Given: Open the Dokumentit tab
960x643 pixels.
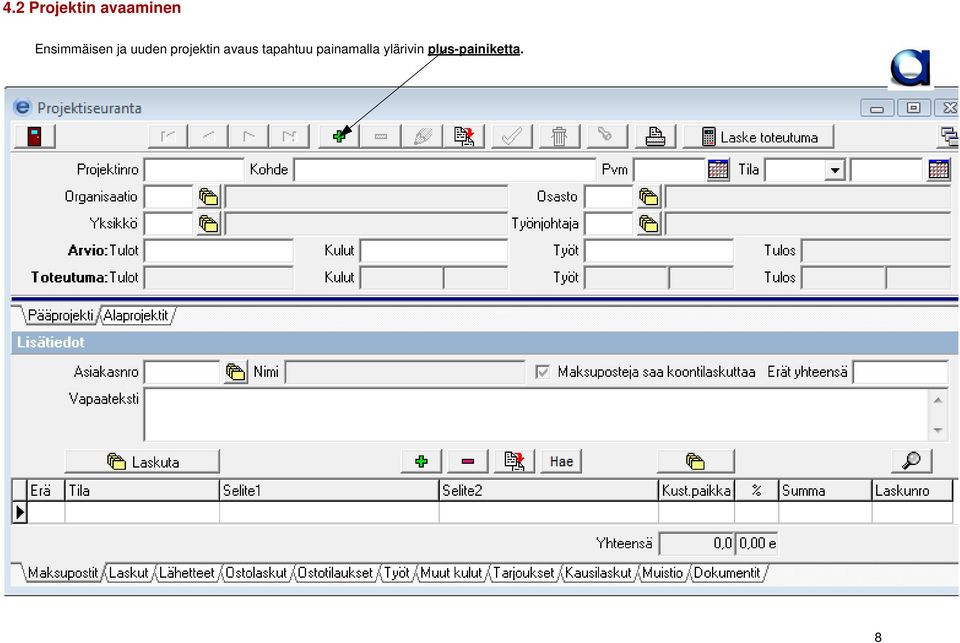Looking at the screenshot, I should tap(727, 573).
